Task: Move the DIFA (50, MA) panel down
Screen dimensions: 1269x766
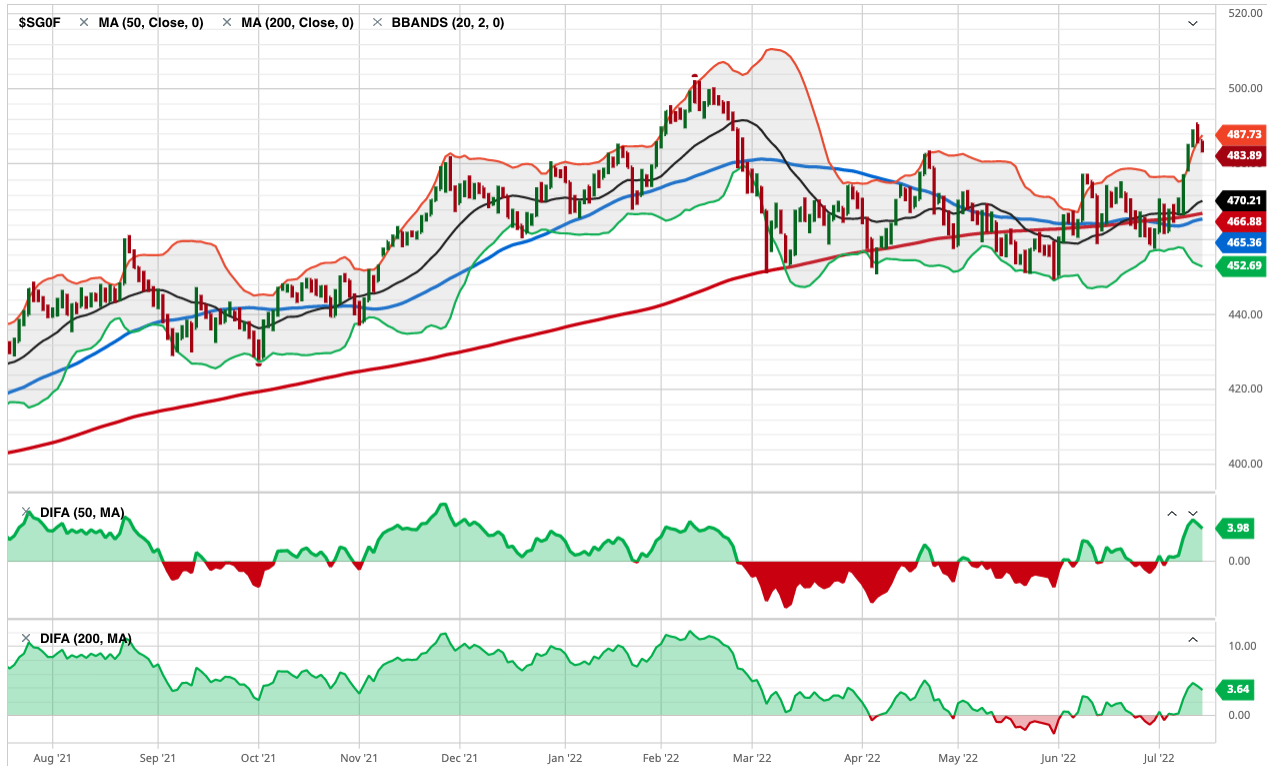Action: pyautogui.click(x=1192, y=513)
